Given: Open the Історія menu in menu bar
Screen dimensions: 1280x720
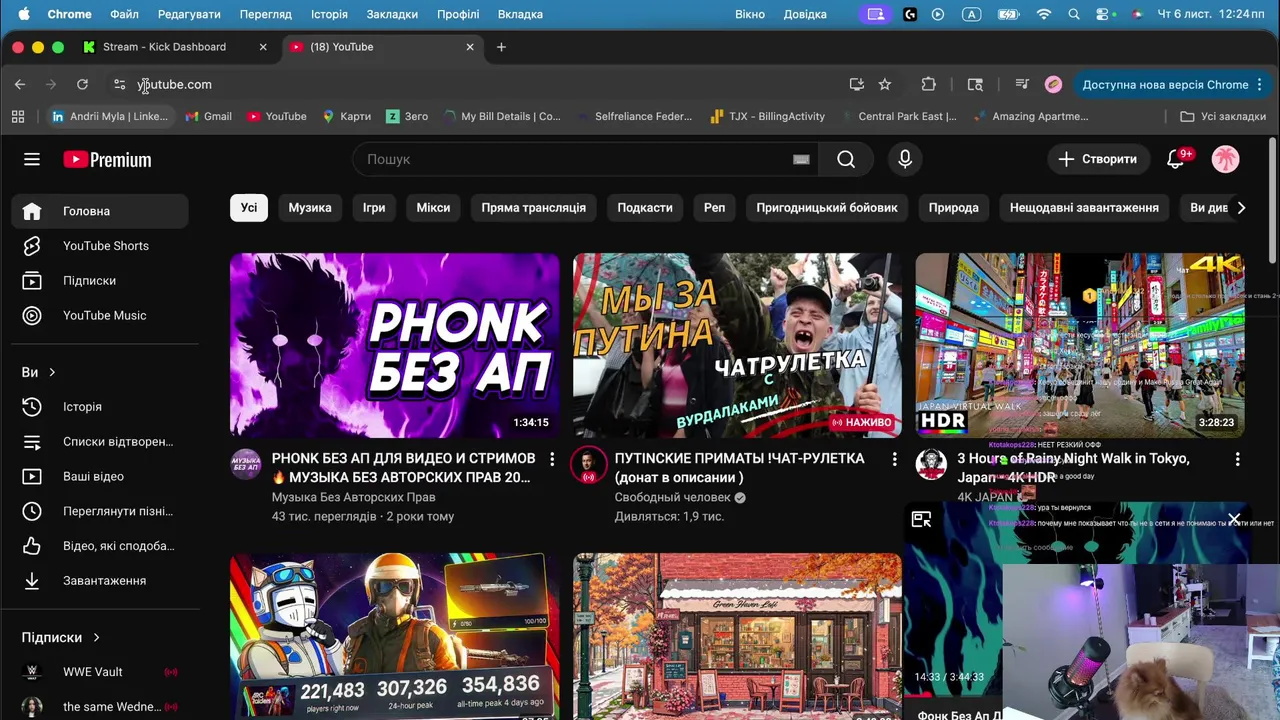Looking at the screenshot, I should coord(329,14).
